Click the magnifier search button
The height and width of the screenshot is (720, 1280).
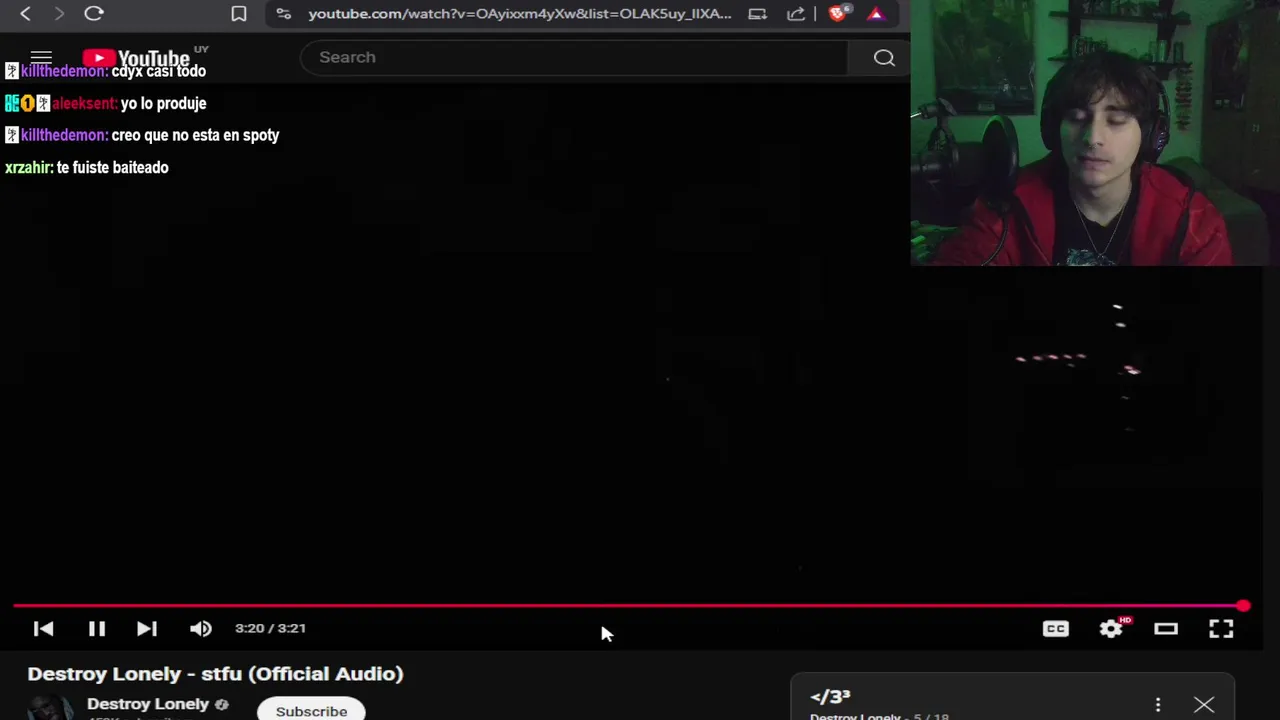point(884,57)
